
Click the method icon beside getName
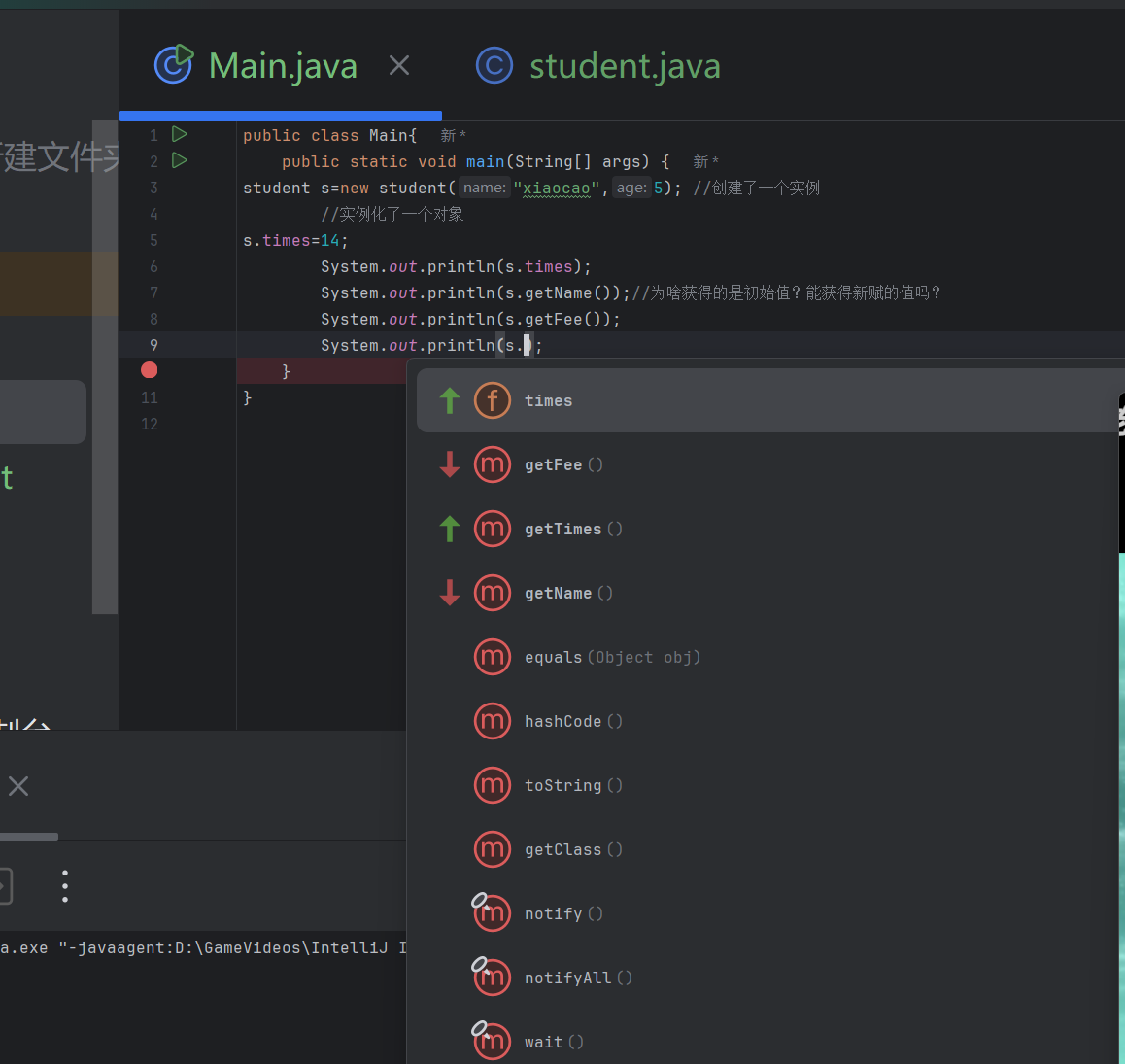pos(493,594)
